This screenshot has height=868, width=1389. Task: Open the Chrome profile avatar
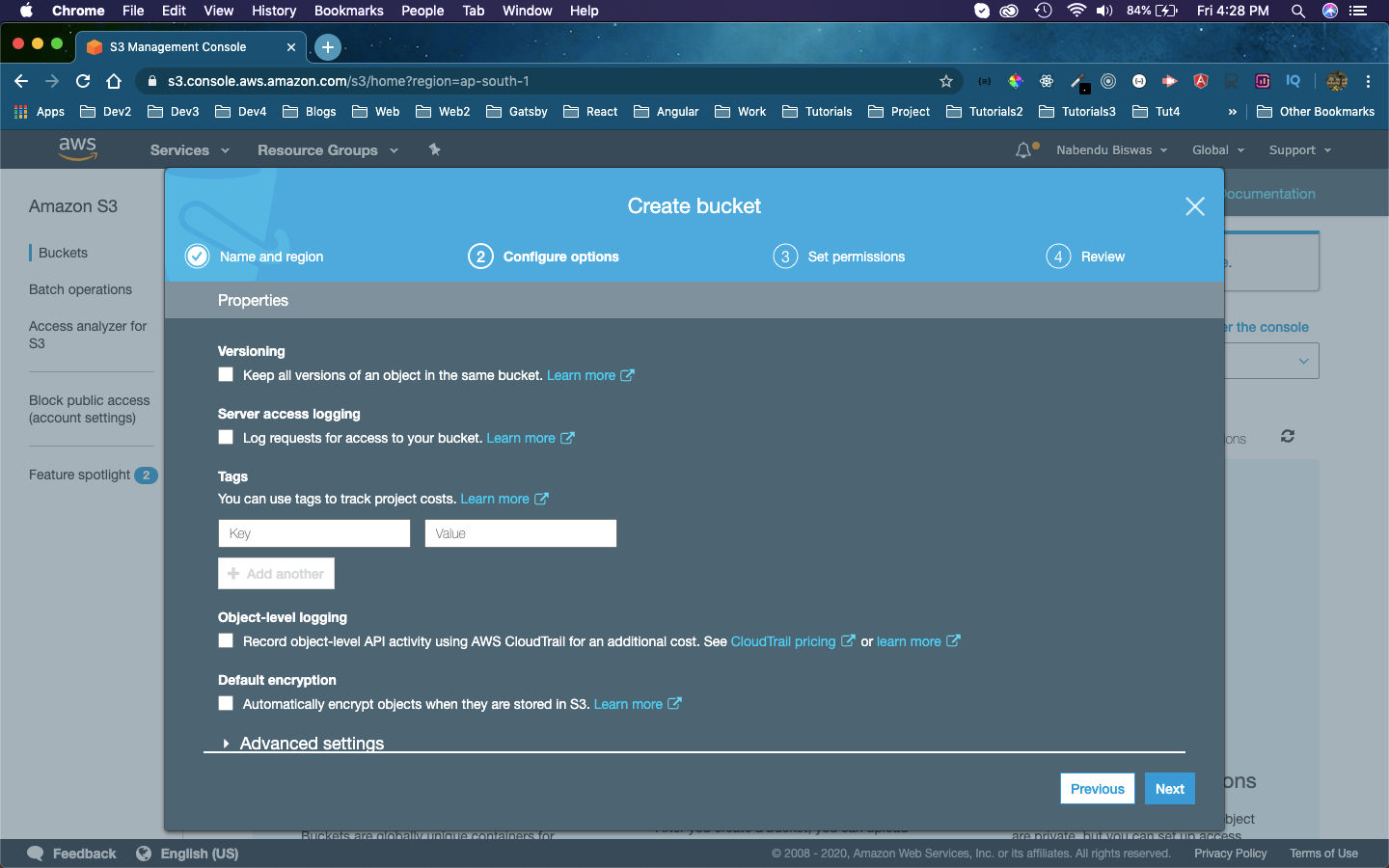click(1337, 81)
